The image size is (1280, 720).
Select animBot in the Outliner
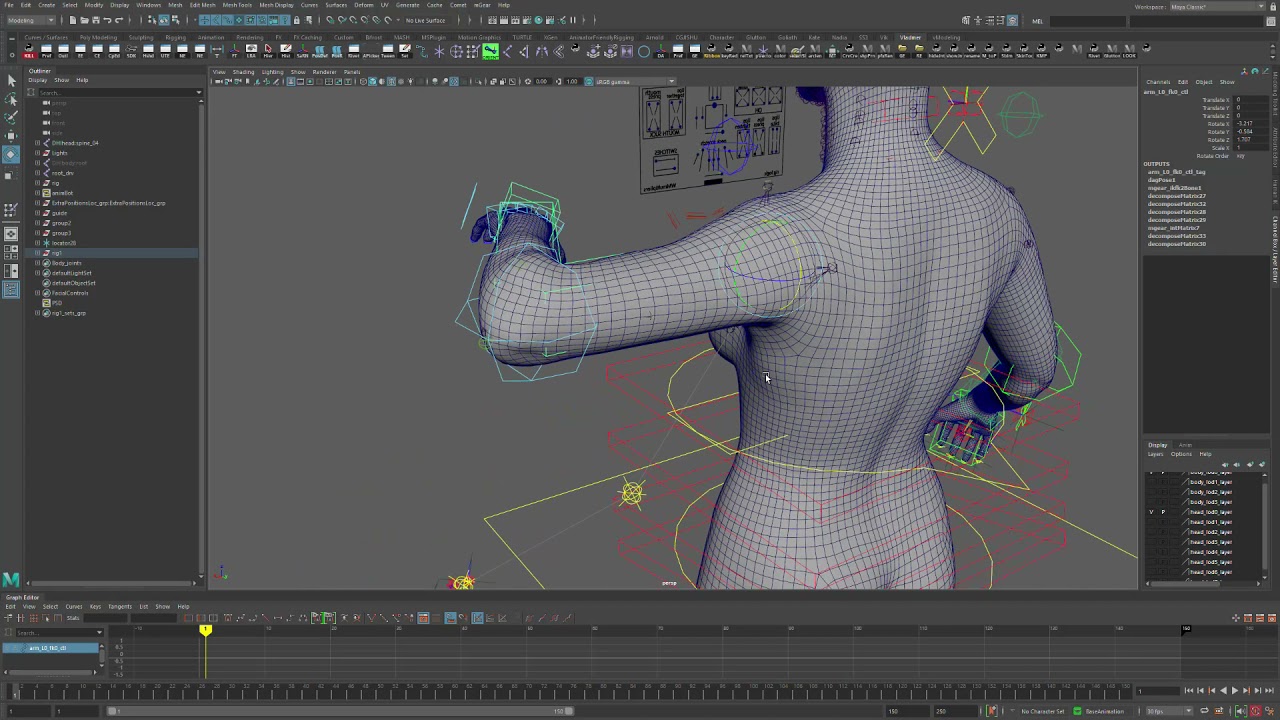coord(62,193)
